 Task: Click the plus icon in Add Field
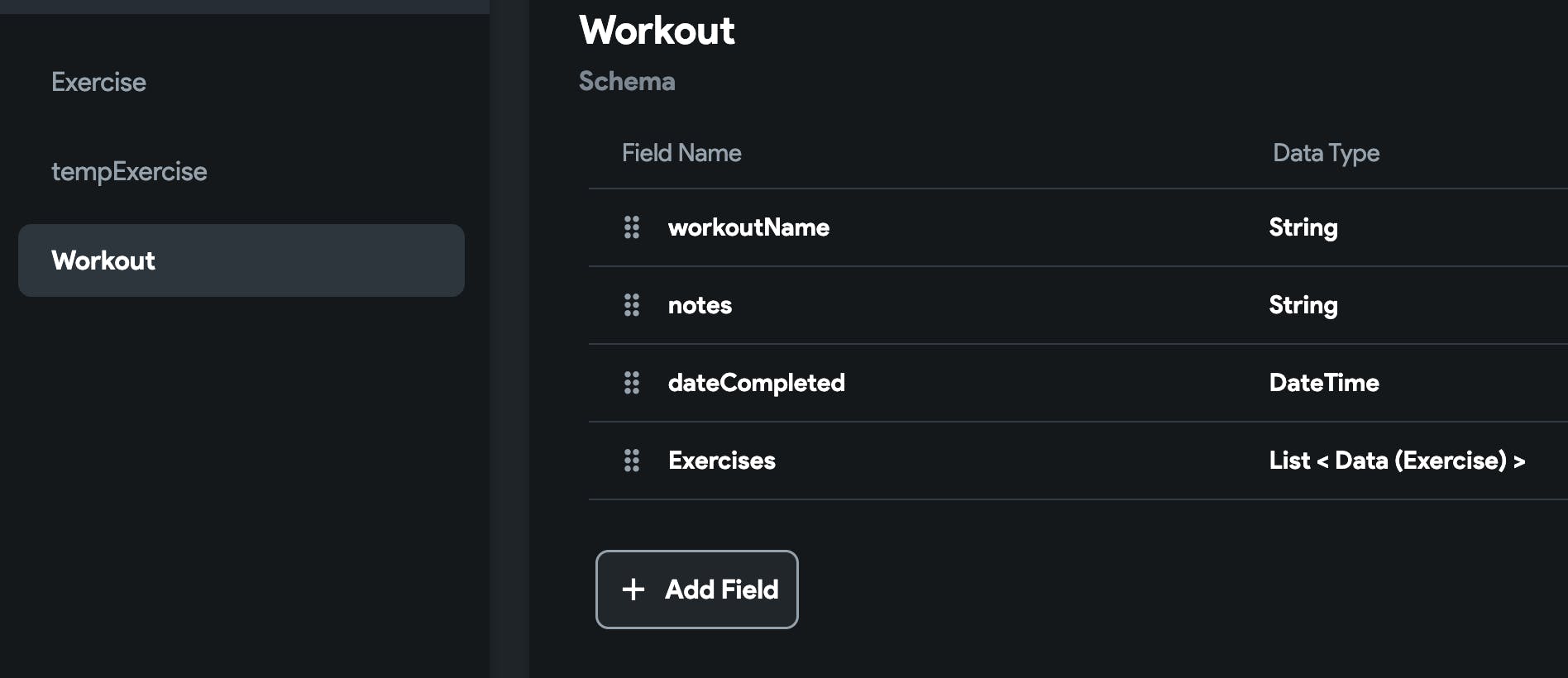[x=633, y=590]
